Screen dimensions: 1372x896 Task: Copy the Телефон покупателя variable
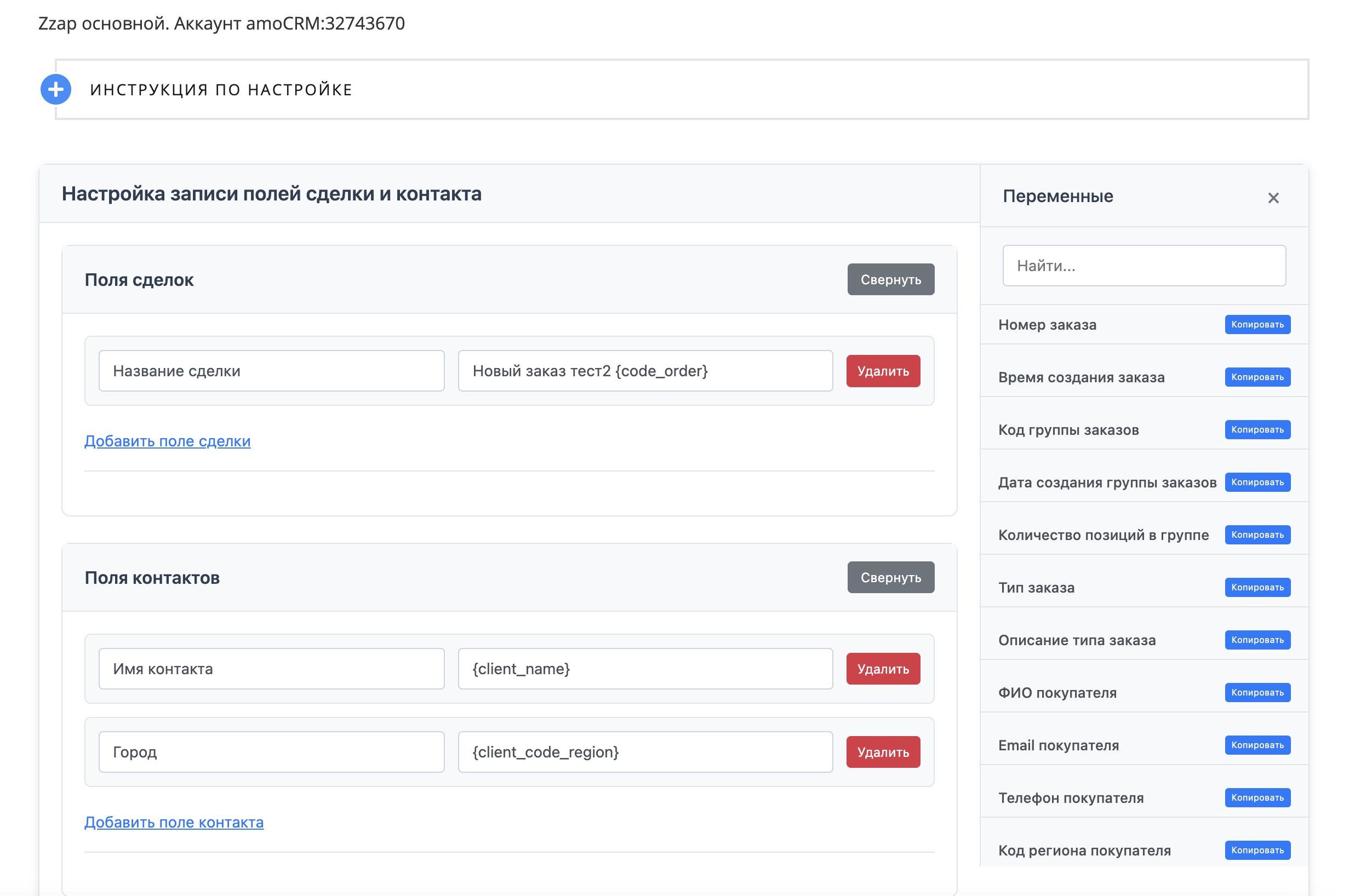[x=1257, y=797]
